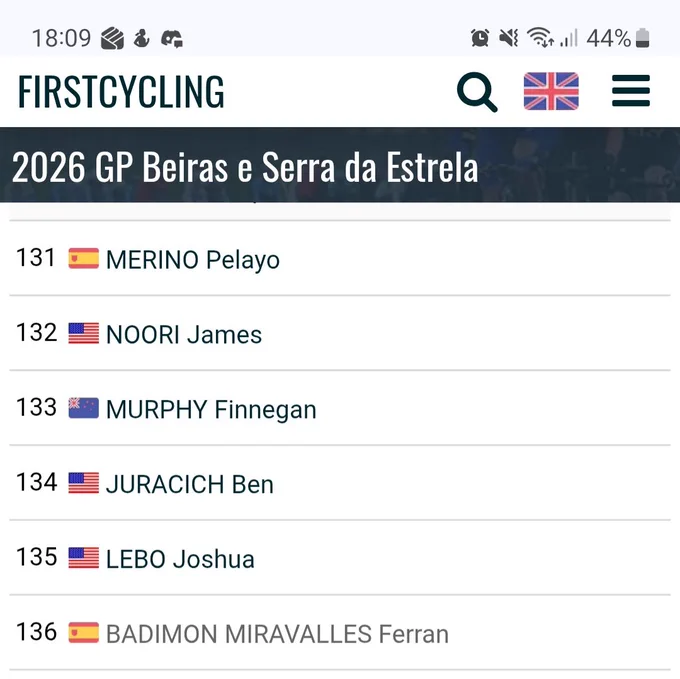Tap 2026 GP Beiras e Serra da Estrela title
680x679 pixels.
245,167
